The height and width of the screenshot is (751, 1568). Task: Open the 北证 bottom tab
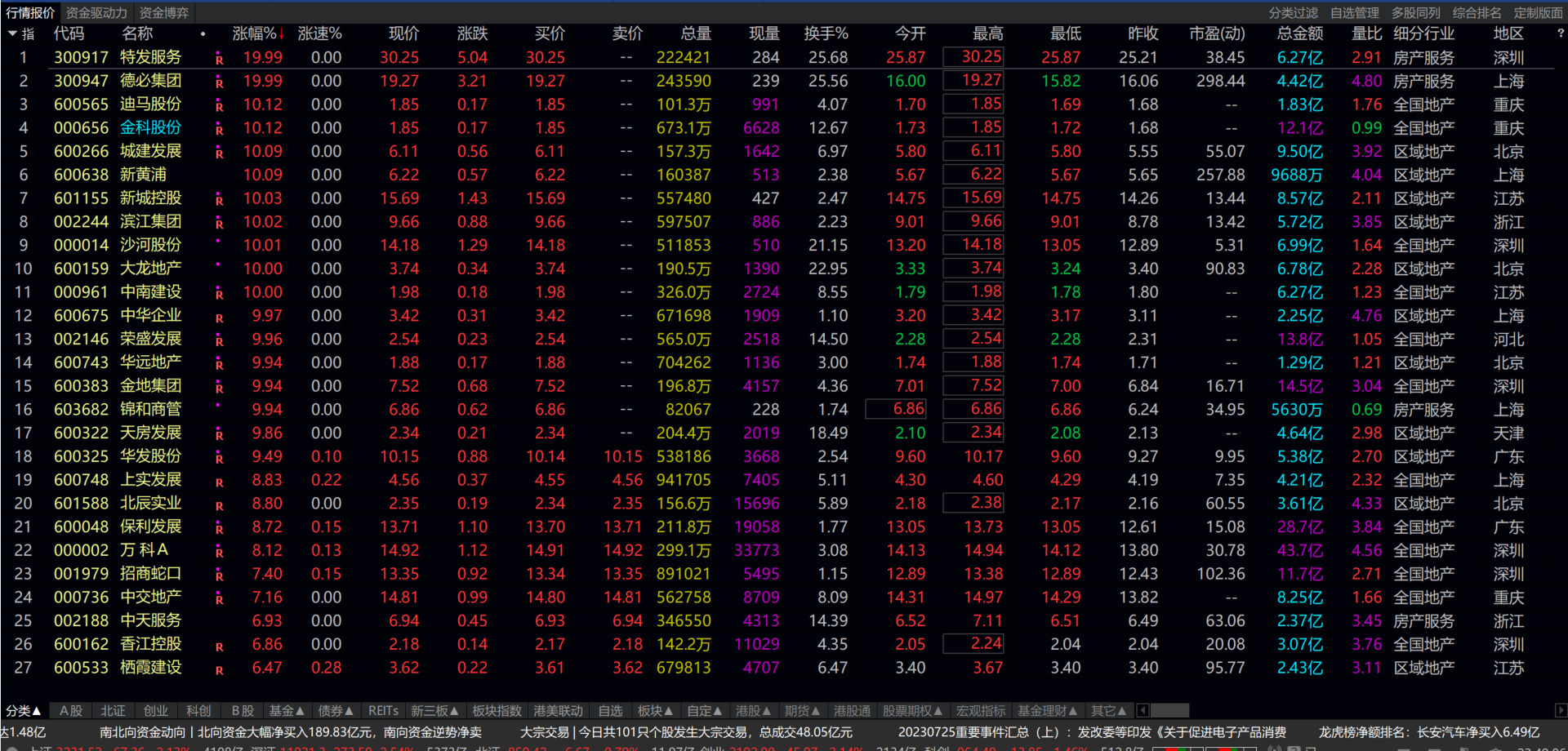tap(114, 711)
